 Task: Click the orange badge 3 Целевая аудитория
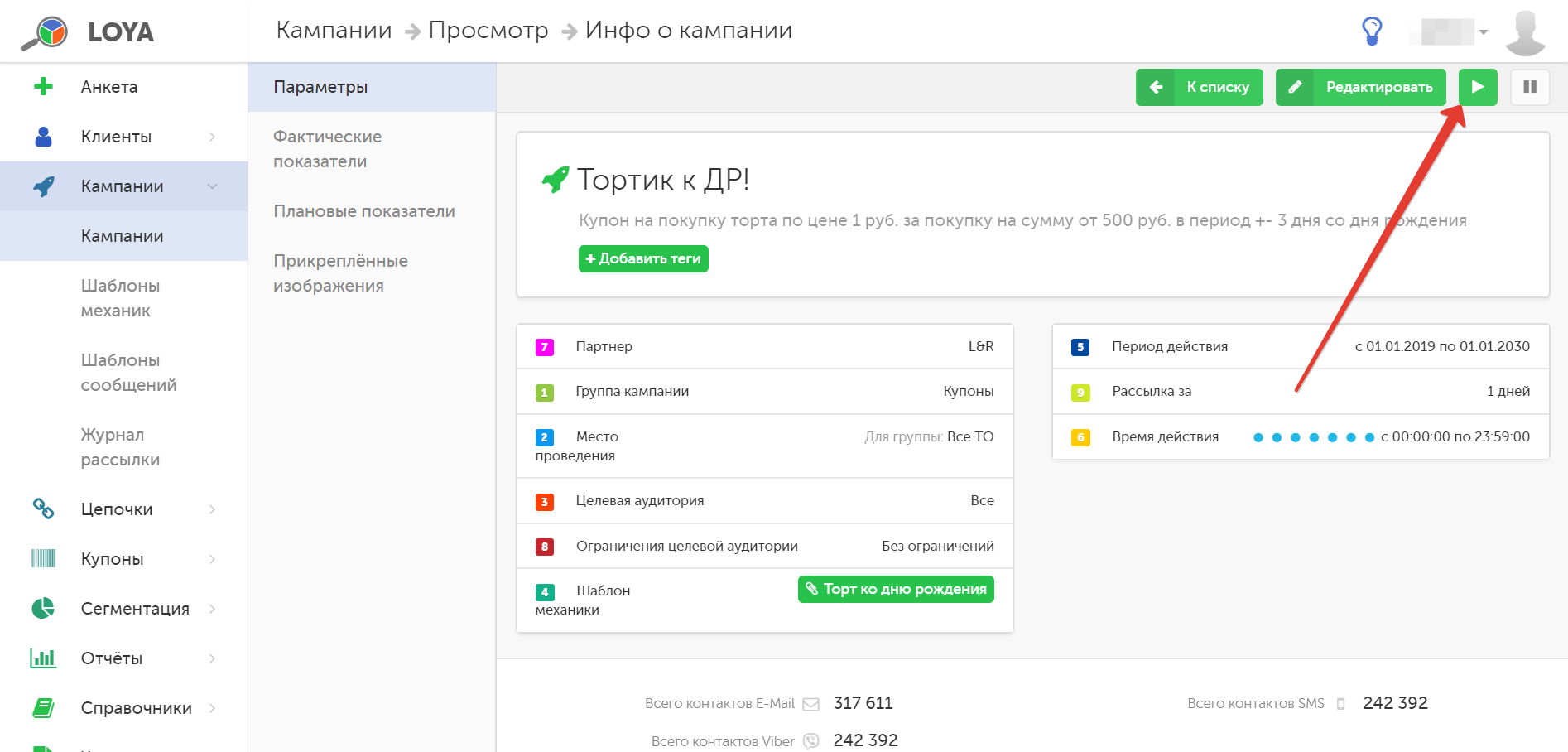click(x=545, y=502)
